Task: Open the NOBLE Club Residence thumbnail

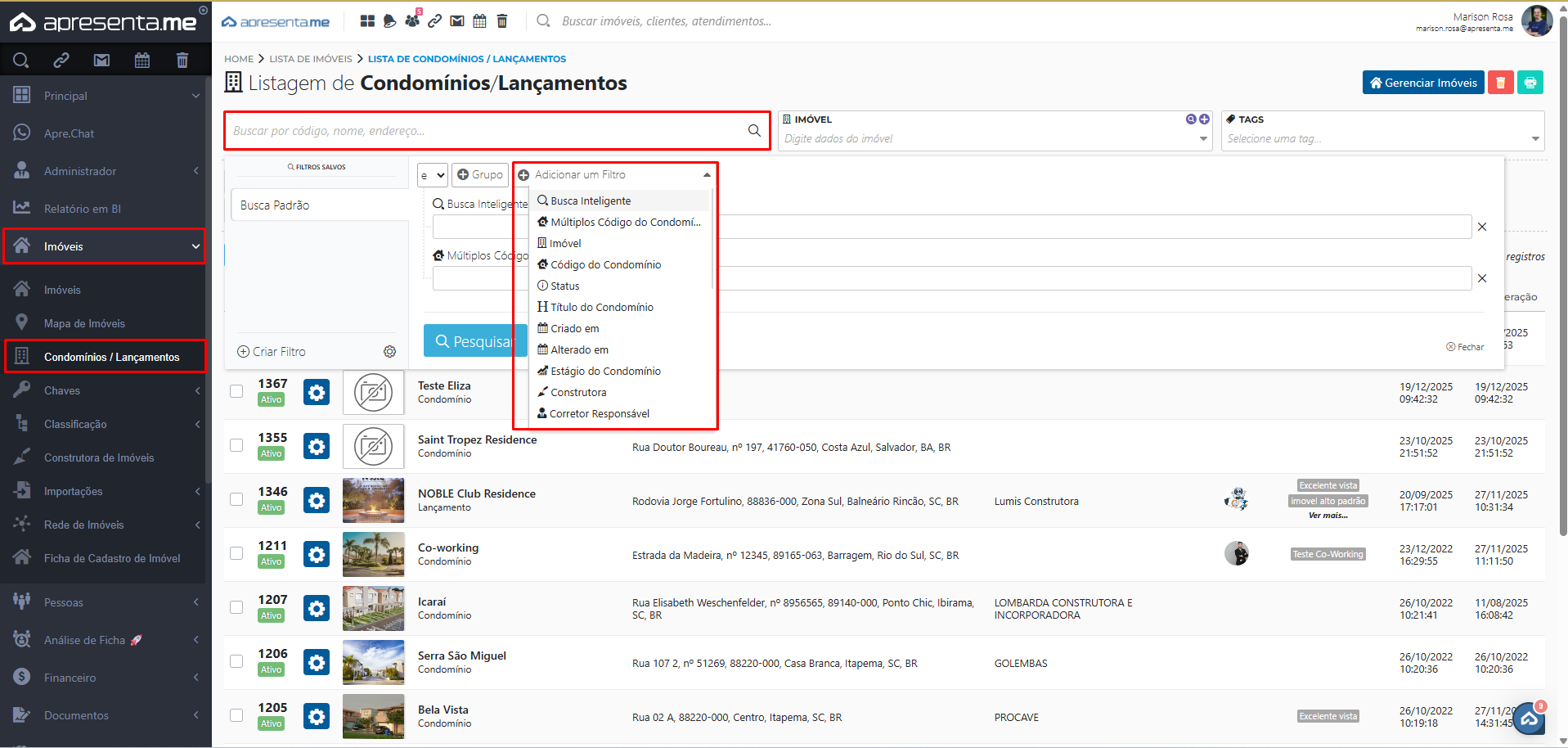Action: (x=373, y=501)
